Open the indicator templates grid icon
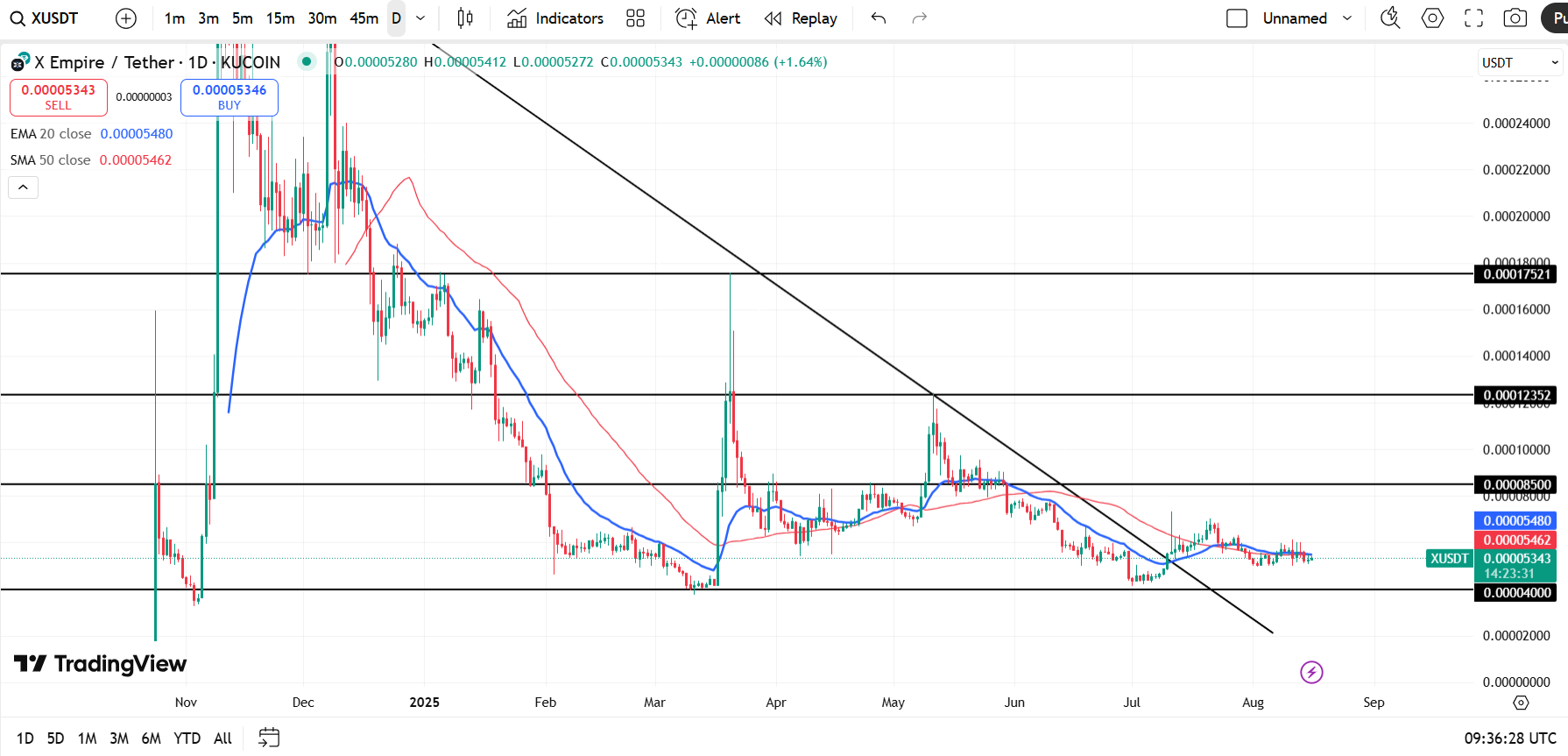Screen dimensions: 1568x756 pyautogui.click(x=636, y=18)
